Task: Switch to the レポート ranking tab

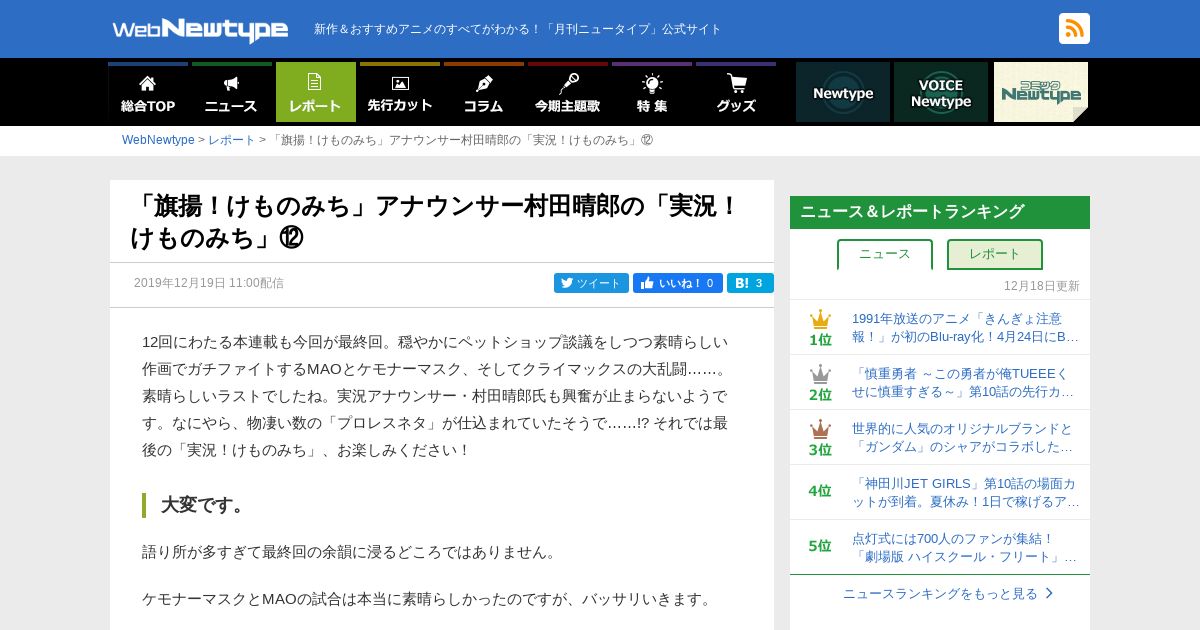Action: click(995, 254)
